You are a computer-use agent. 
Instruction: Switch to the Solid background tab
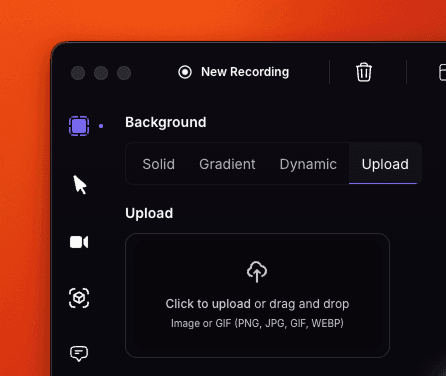pyautogui.click(x=159, y=164)
